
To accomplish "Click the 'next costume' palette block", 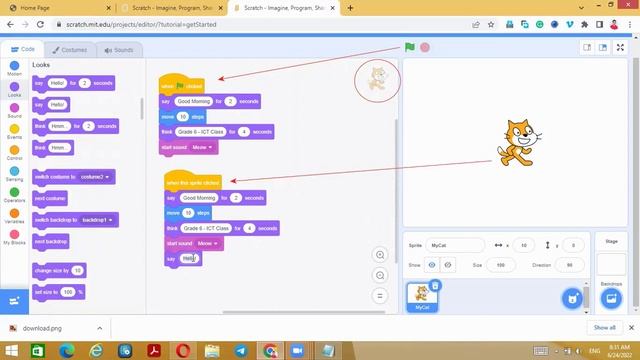I will coord(50,198).
